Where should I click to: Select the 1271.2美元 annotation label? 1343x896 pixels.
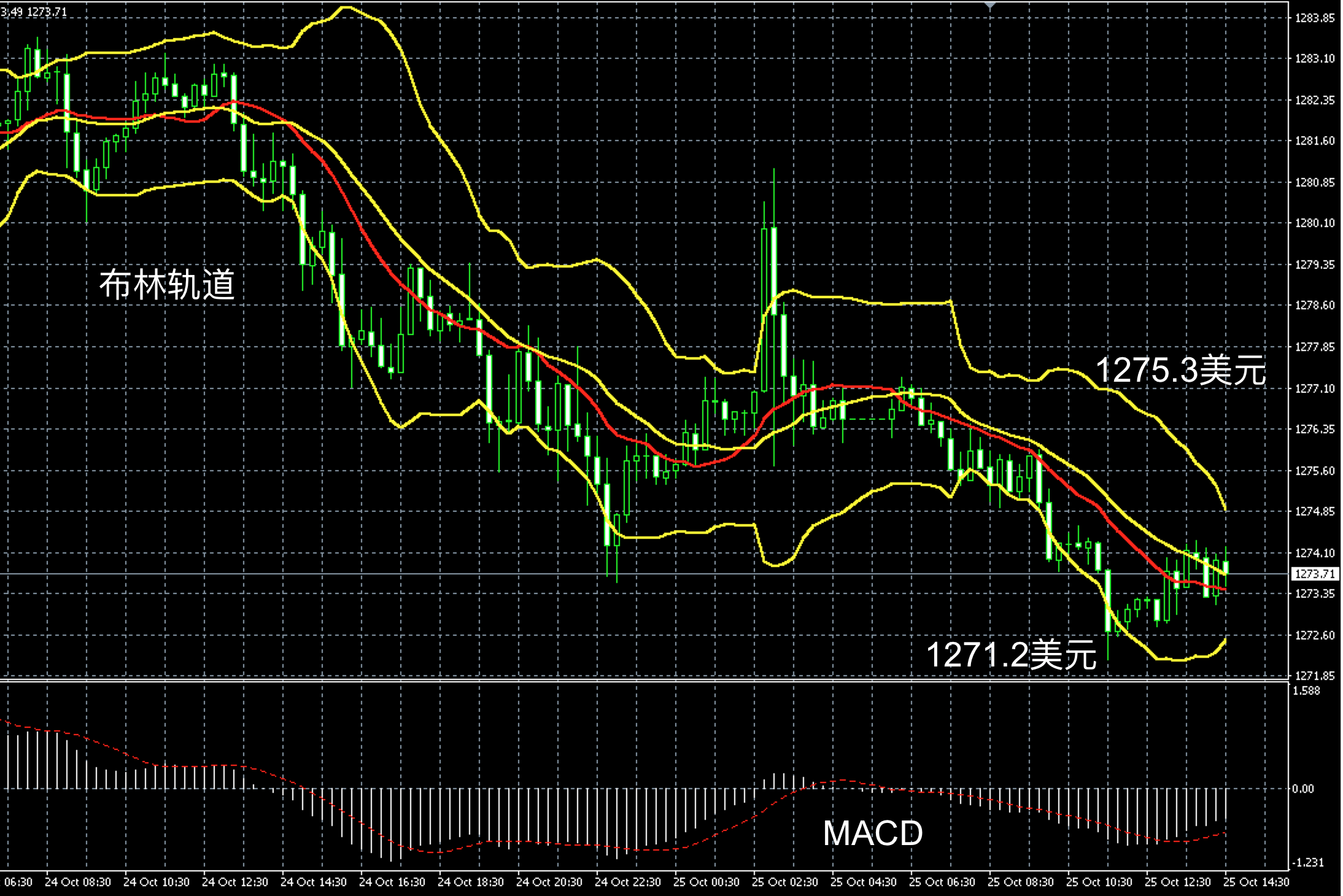(1011, 654)
